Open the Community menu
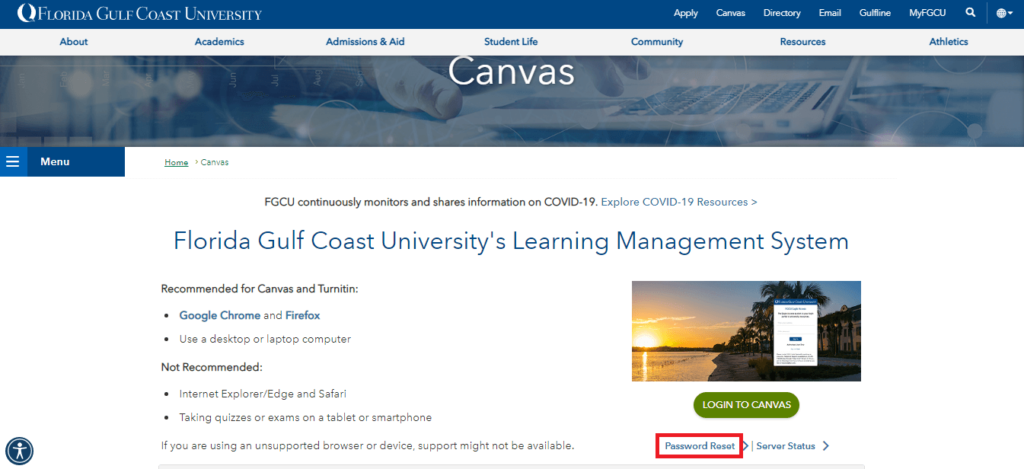The height and width of the screenshot is (469, 1024). click(x=657, y=42)
